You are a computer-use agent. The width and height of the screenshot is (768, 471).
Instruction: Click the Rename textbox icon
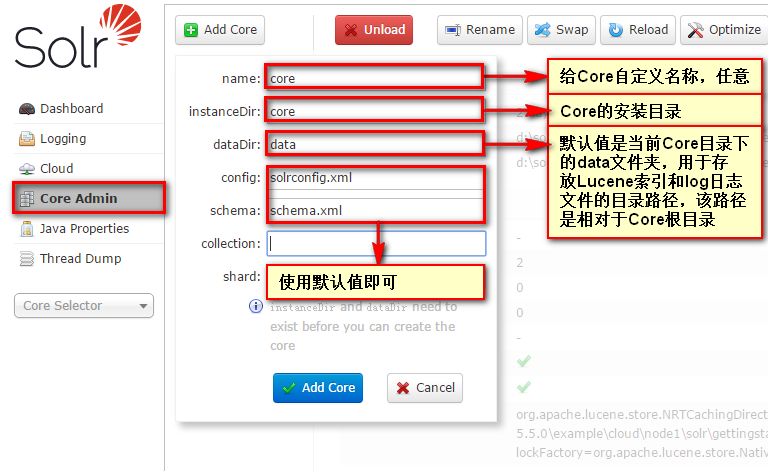point(453,30)
